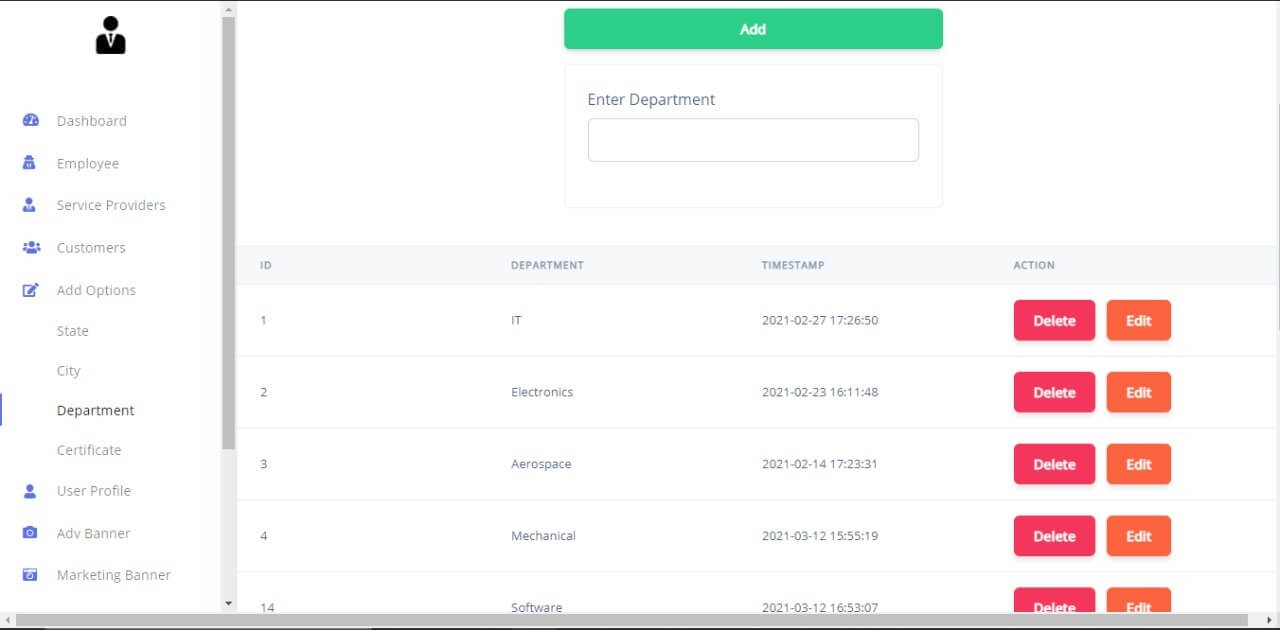The height and width of the screenshot is (630, 1280).
Task: Delete the IT department row
Action: (1054, 321)
